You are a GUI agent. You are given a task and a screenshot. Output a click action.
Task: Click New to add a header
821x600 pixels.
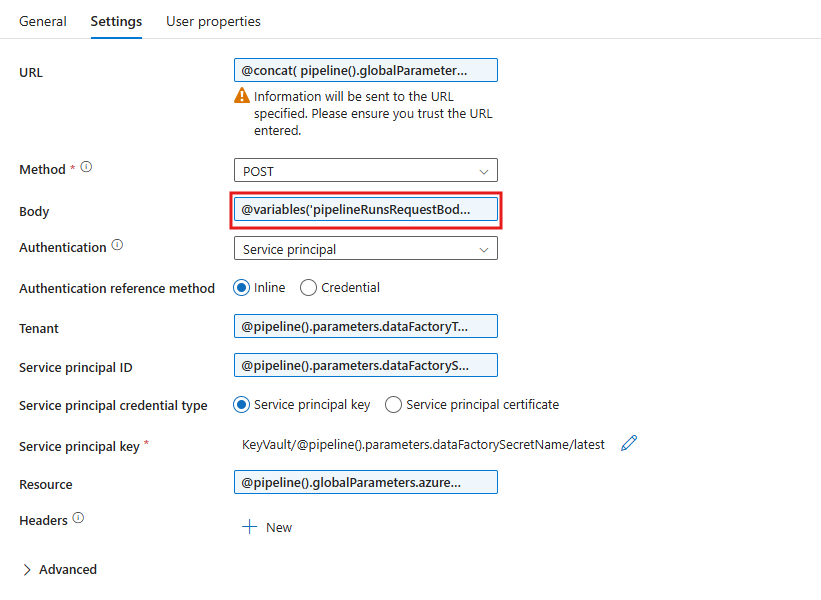click(x=277, y=527)
